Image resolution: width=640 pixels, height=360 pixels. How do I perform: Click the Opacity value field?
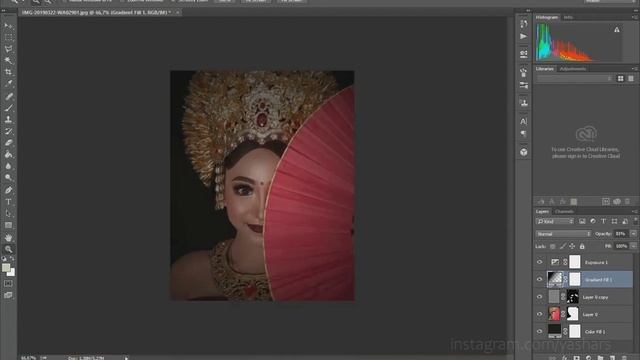(x=621, y=234)
